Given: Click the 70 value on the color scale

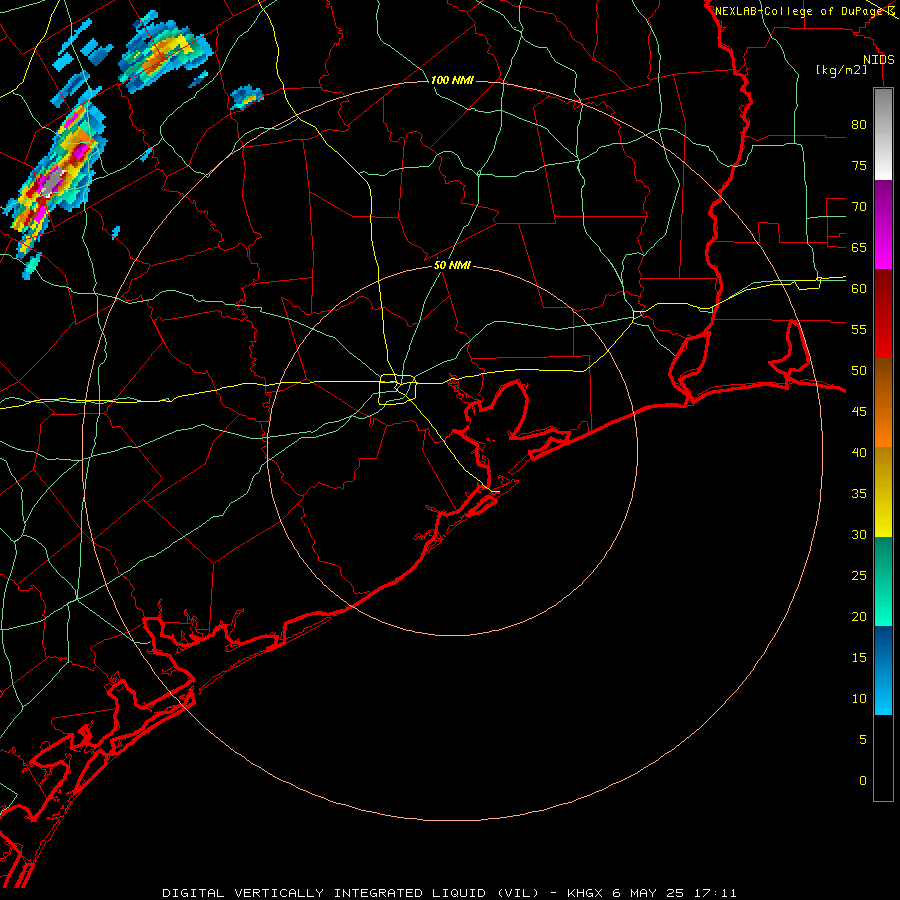Looking at the screenshot, I should pyautogui.click(x=859, y=207).
